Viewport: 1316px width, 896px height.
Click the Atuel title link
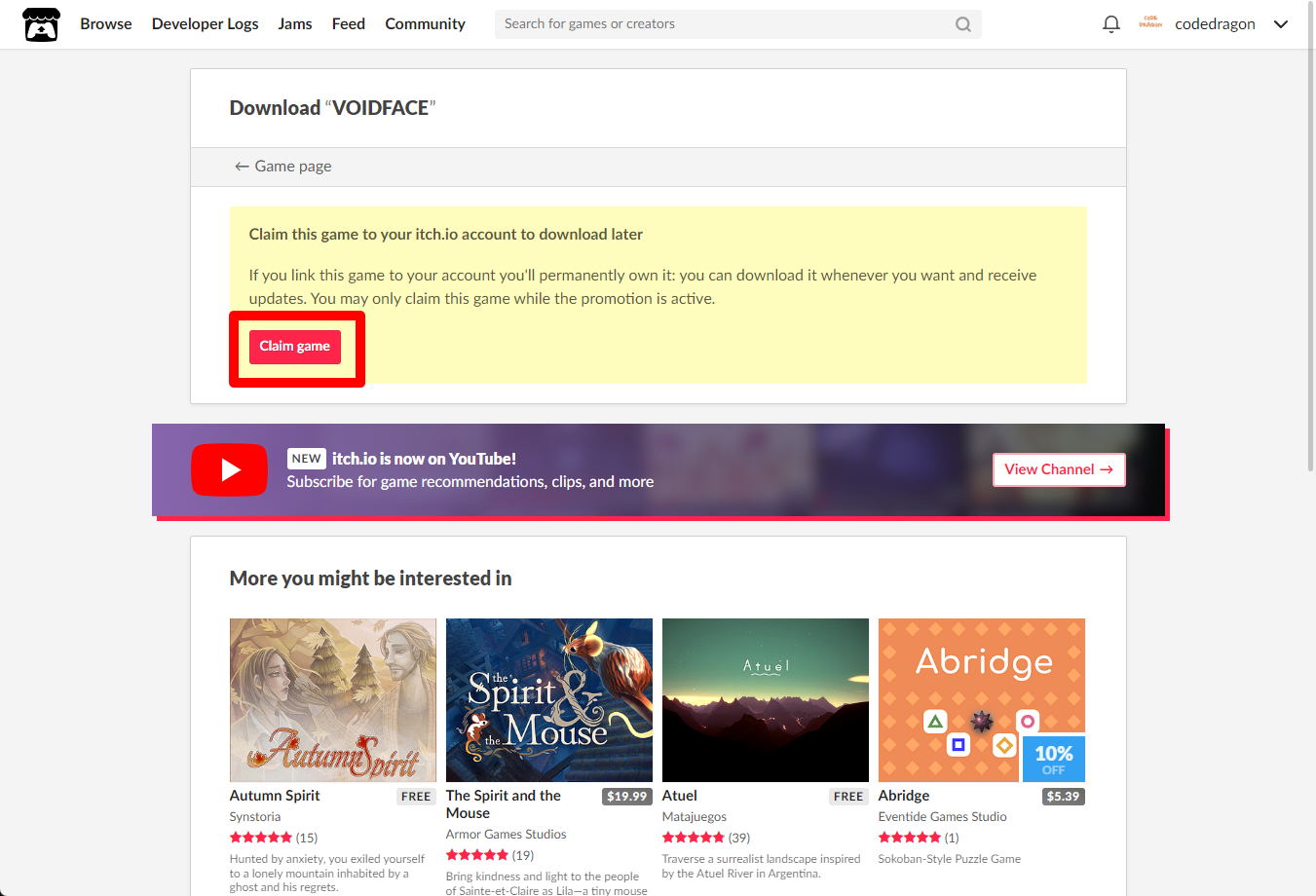(x=680, y=796)
